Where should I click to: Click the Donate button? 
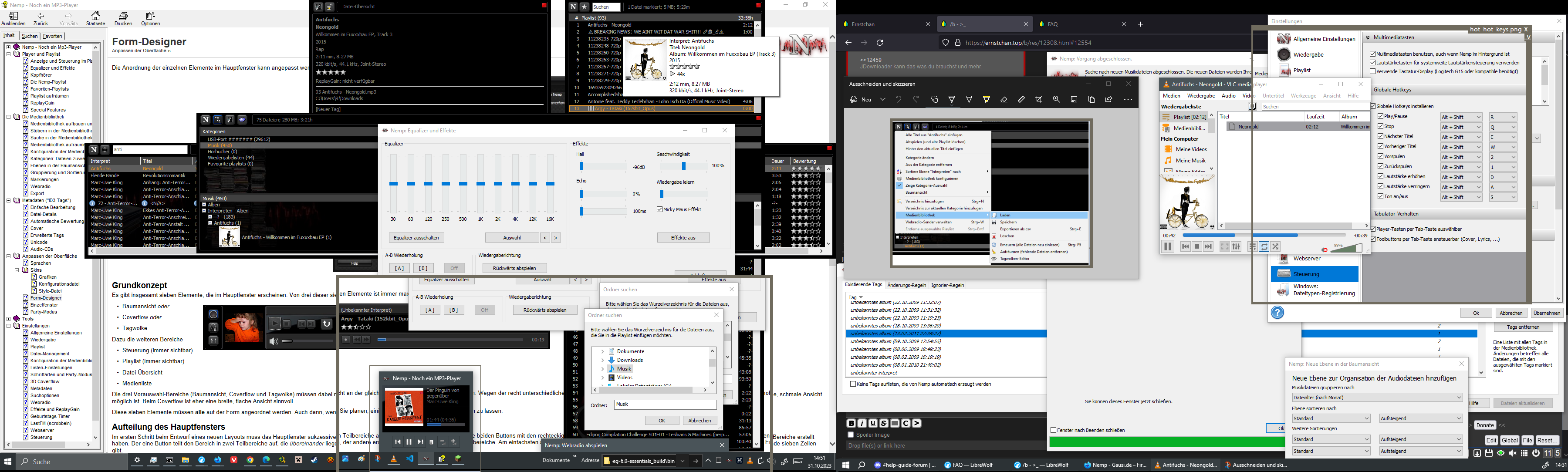[1485, 425]
